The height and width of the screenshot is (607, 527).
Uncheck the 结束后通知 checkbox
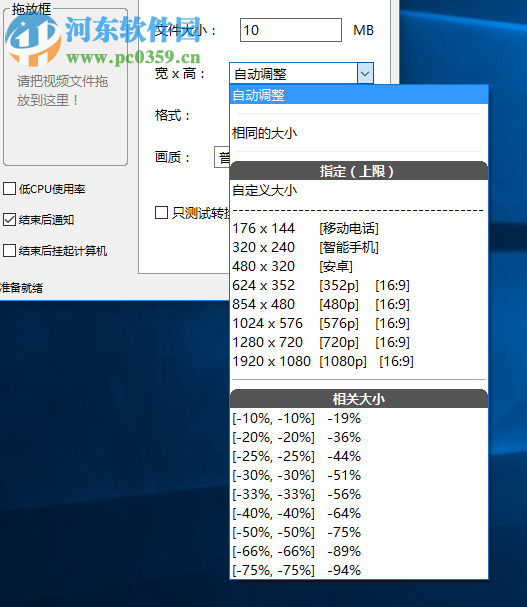(x=9, y=219)
